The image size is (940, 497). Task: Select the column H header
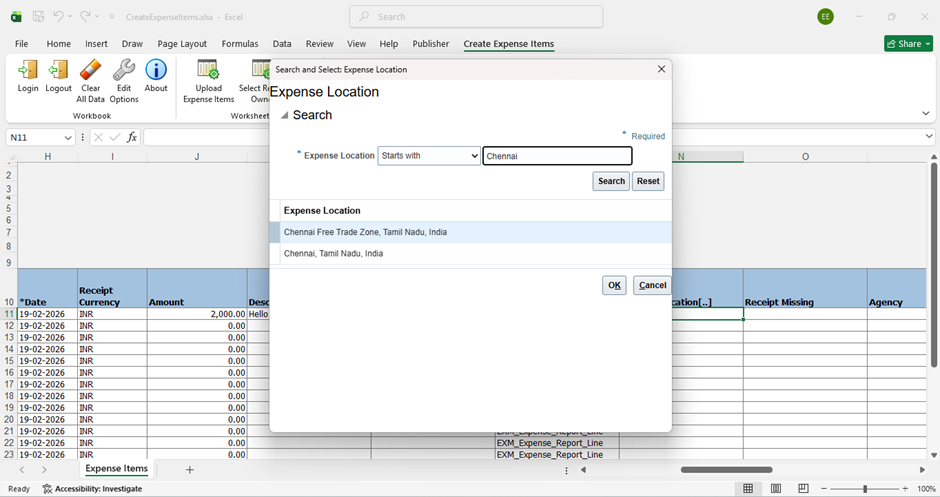click(47, 156)
